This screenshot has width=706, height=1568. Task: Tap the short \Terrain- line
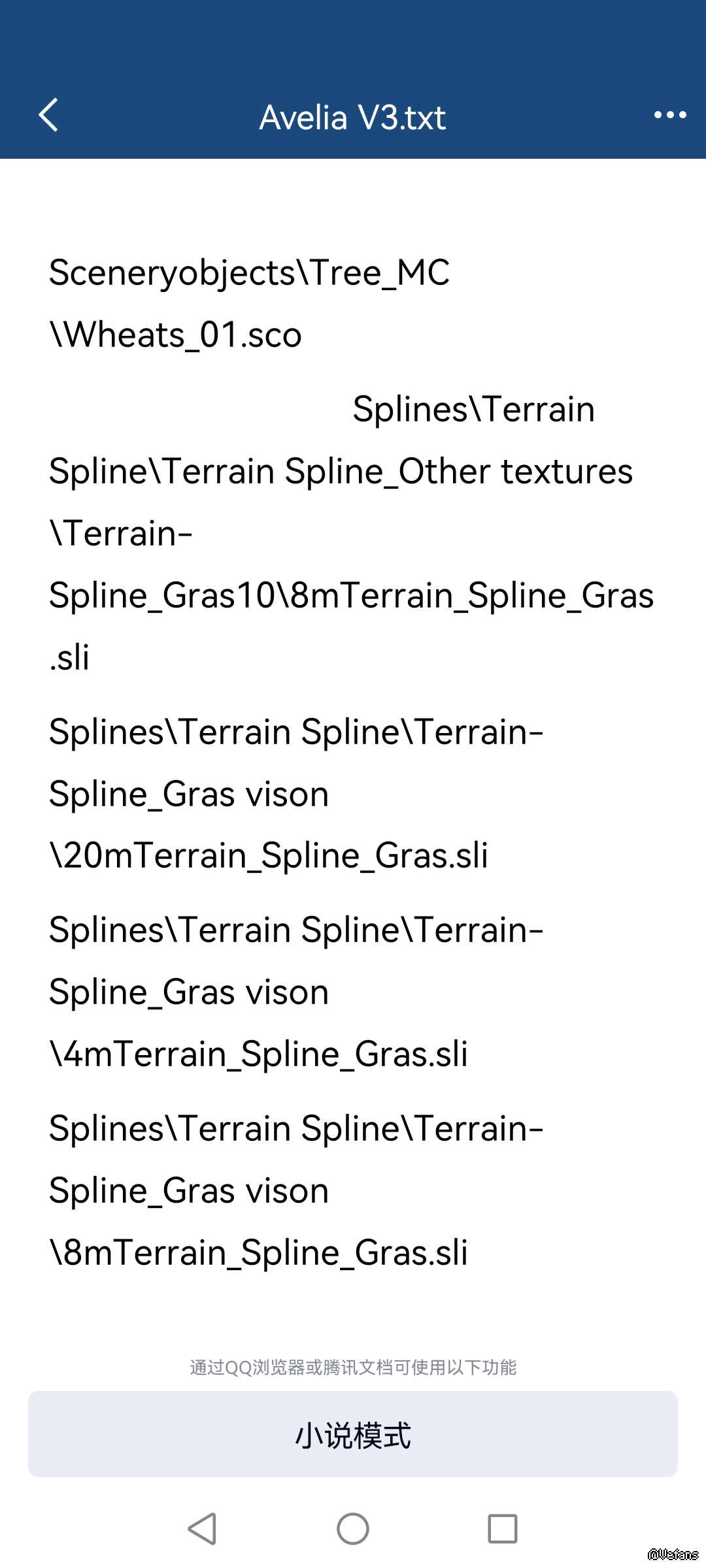tap(121, 534)
